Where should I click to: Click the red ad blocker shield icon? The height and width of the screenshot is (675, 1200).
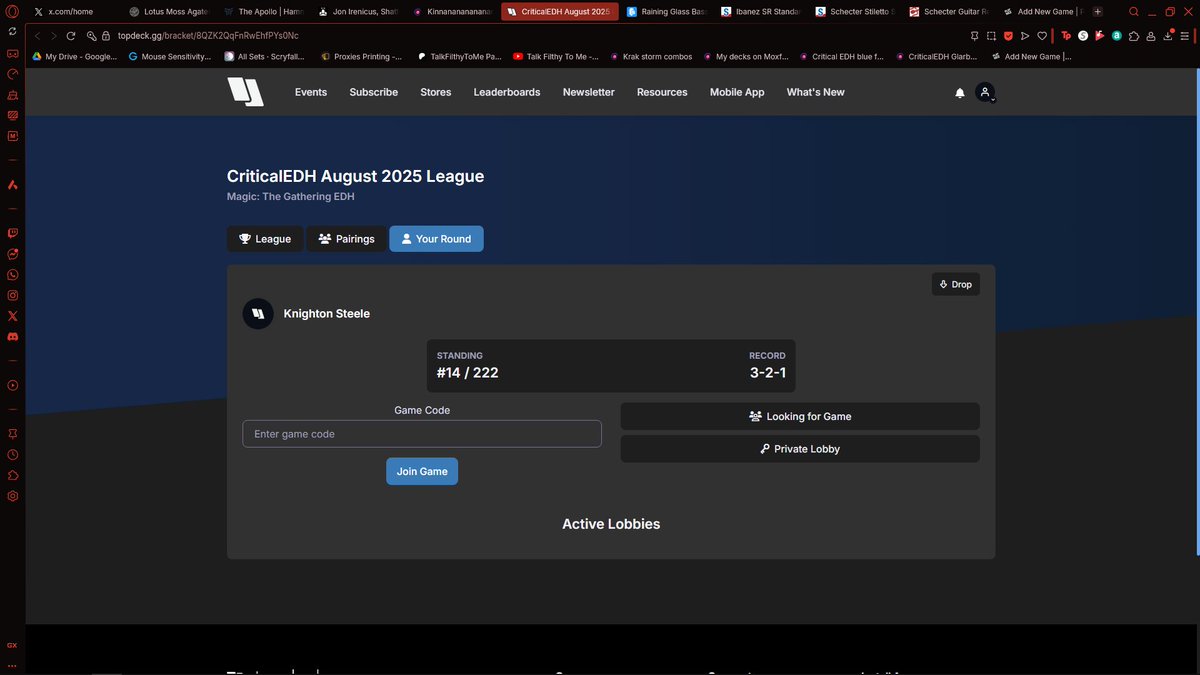[1008, 35]
